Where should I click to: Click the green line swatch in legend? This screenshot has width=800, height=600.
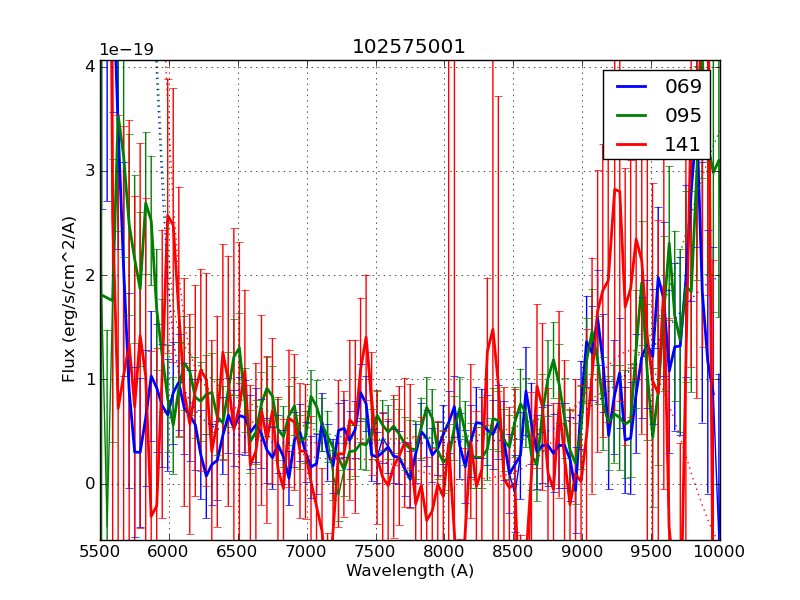coord(632,115)
